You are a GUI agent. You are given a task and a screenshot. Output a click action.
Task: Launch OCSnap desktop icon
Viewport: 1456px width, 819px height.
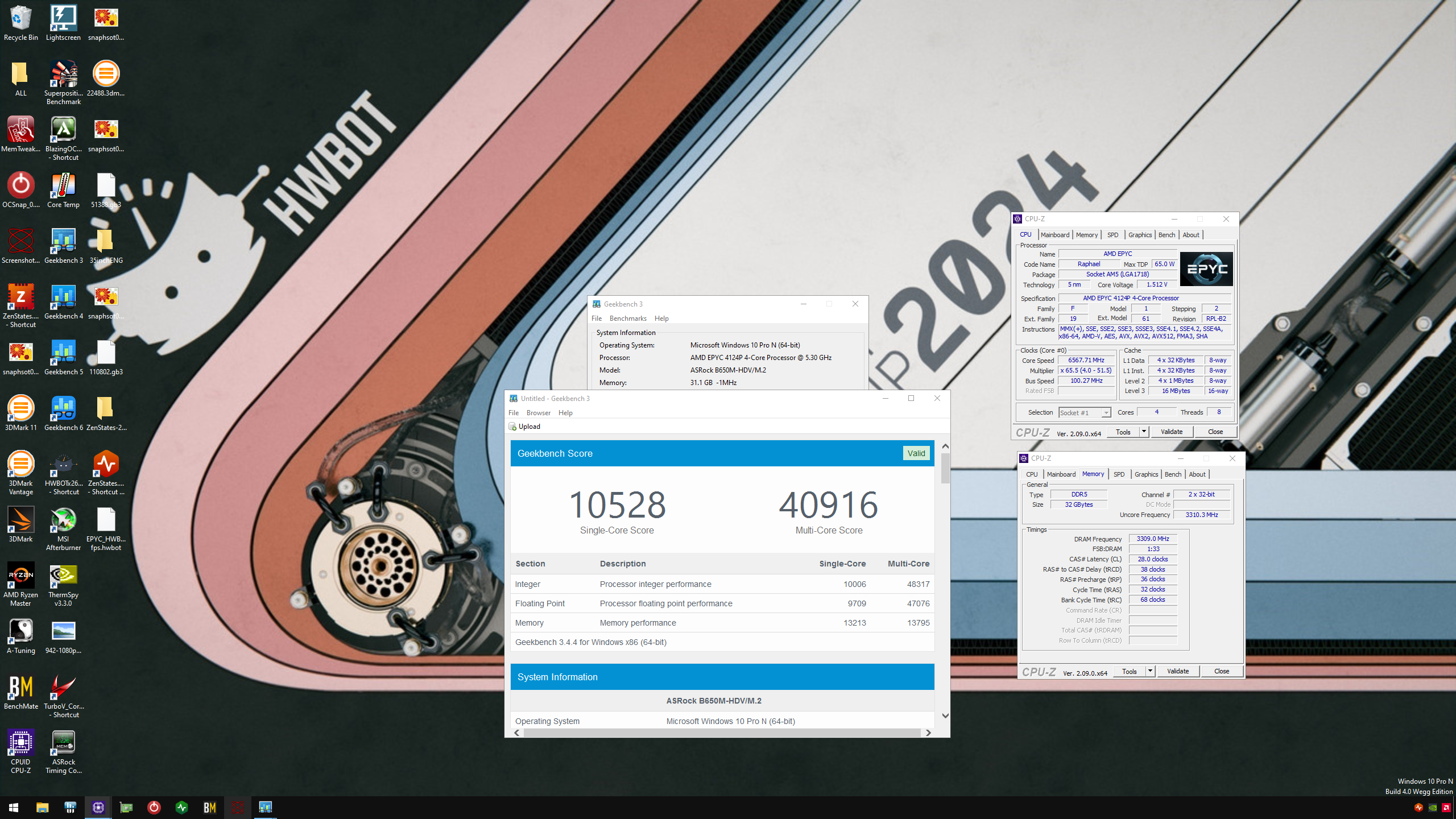[20, 191]
